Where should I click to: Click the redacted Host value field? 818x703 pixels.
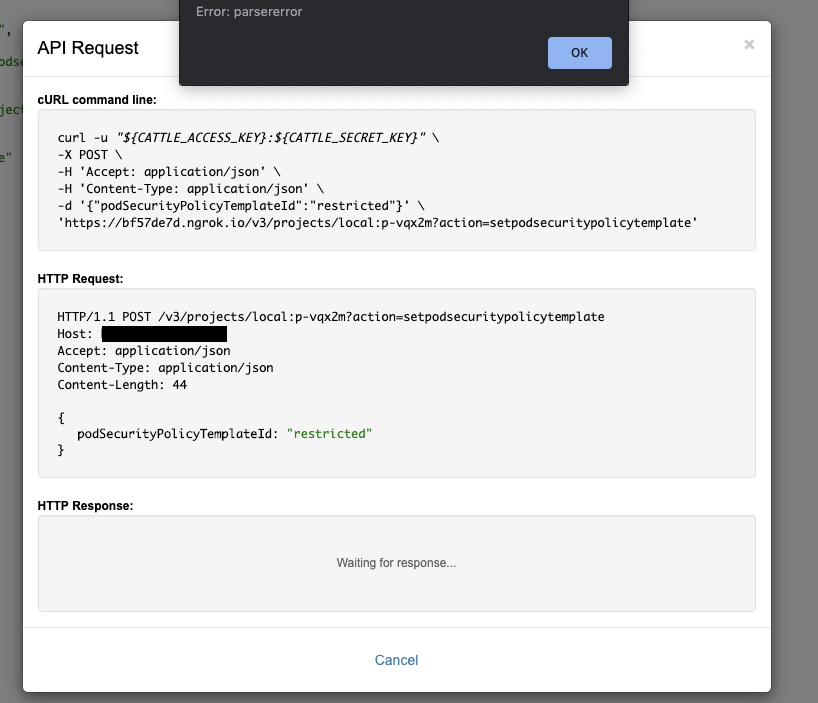pyautogui.click(x=165, y=333)
